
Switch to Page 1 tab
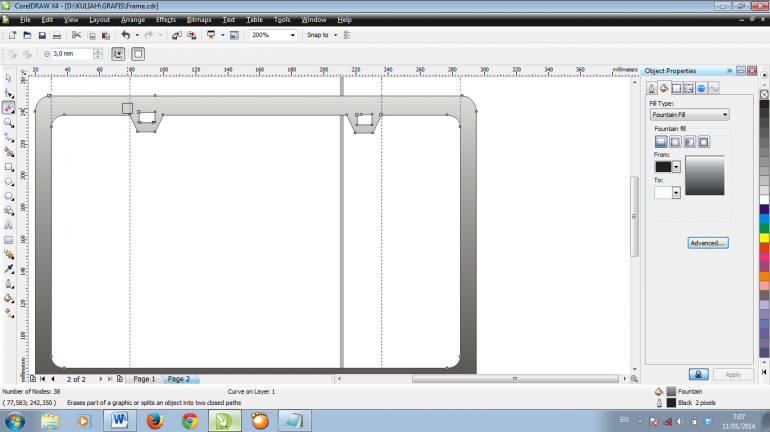tap(144, 379)
